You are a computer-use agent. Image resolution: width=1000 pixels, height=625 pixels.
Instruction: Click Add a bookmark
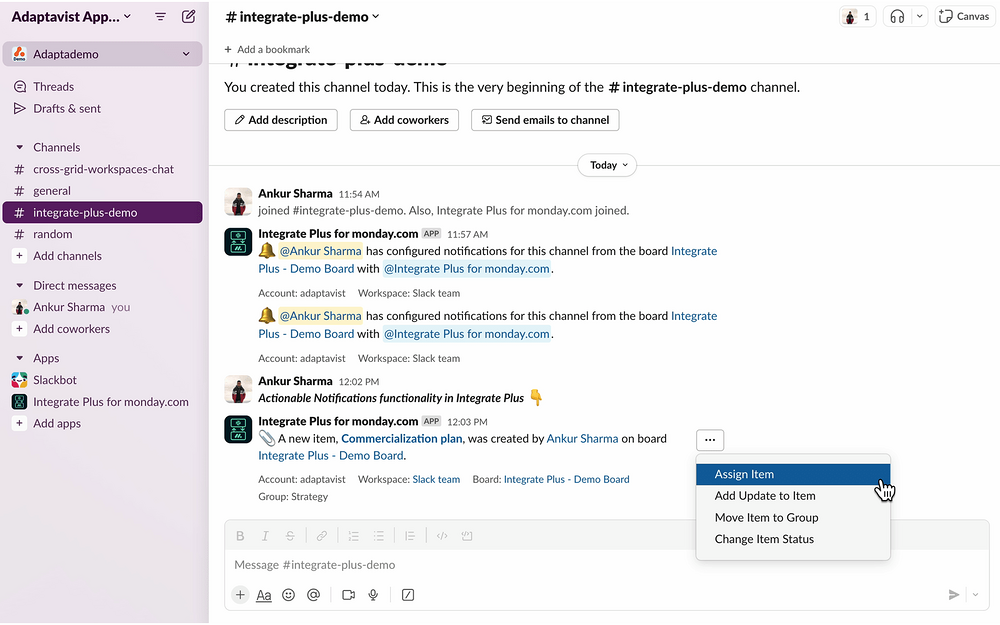[267, 49]
